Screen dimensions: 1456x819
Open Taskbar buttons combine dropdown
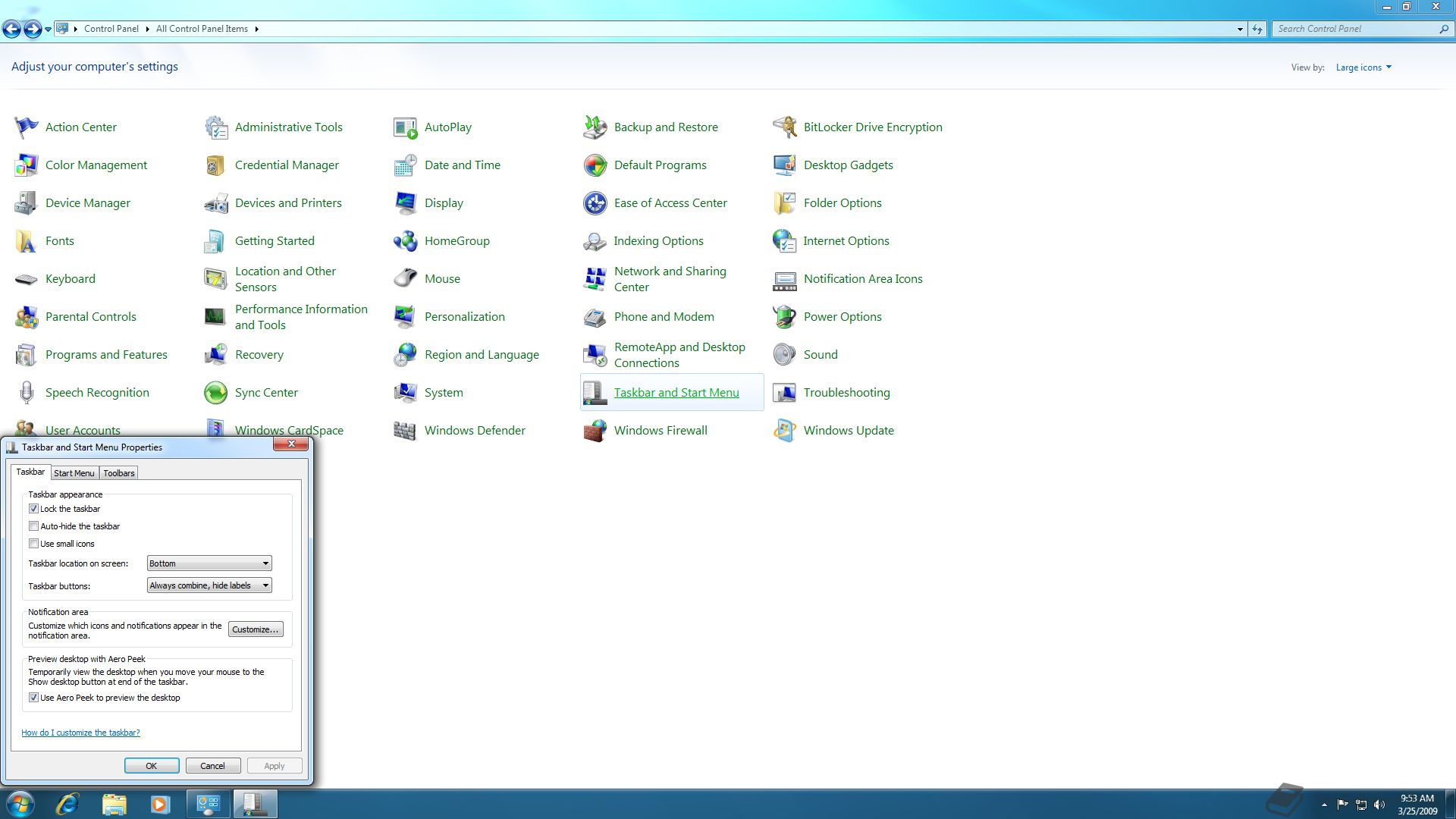[209, 585]
